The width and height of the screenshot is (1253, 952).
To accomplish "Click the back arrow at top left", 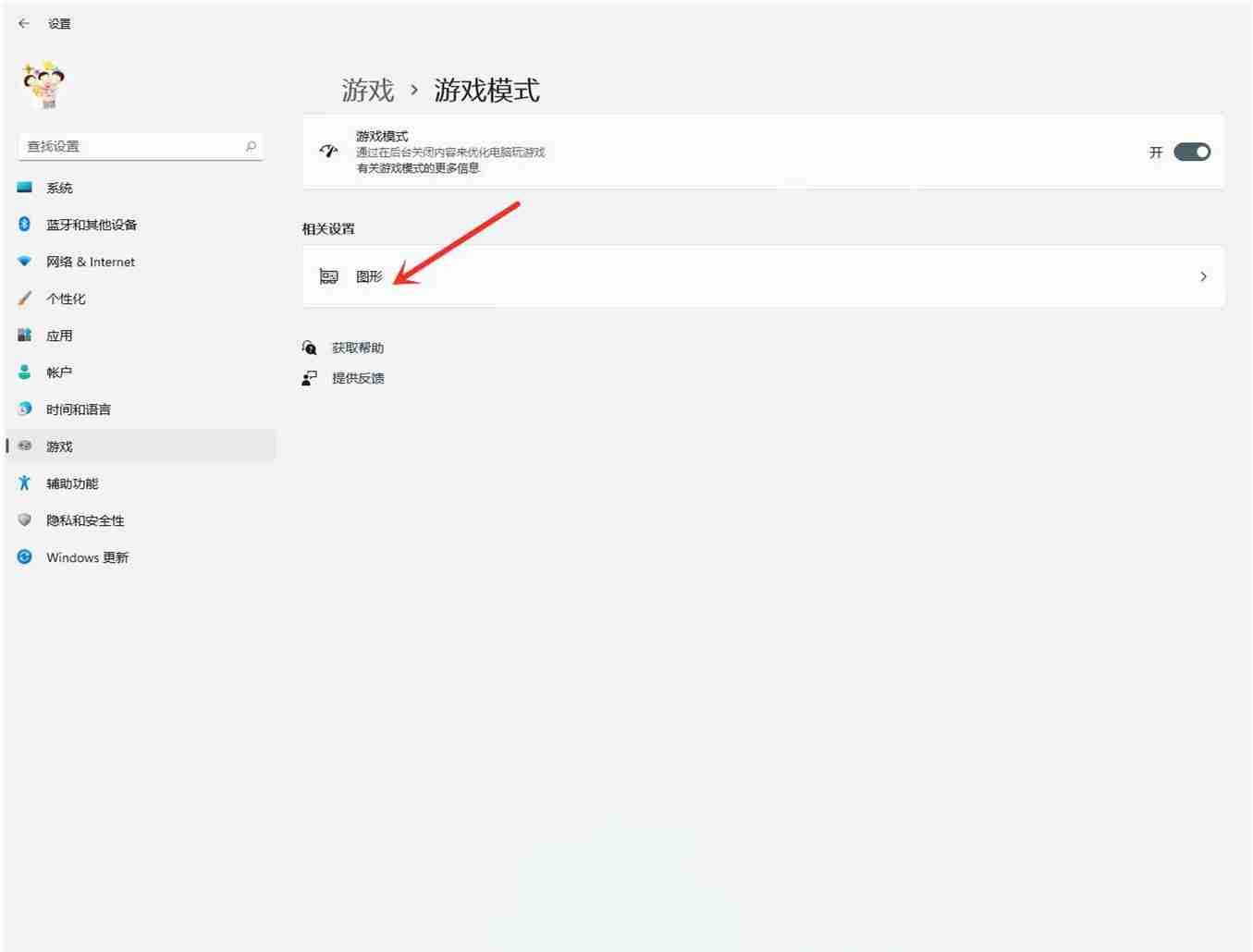I will coord(23,23).
